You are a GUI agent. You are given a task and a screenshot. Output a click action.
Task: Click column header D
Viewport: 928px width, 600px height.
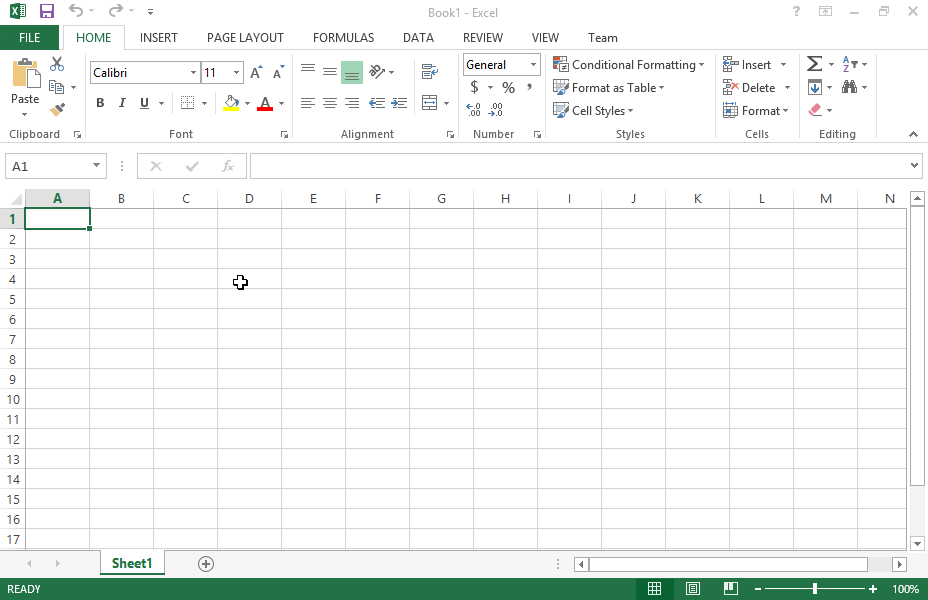pos(249,199)
